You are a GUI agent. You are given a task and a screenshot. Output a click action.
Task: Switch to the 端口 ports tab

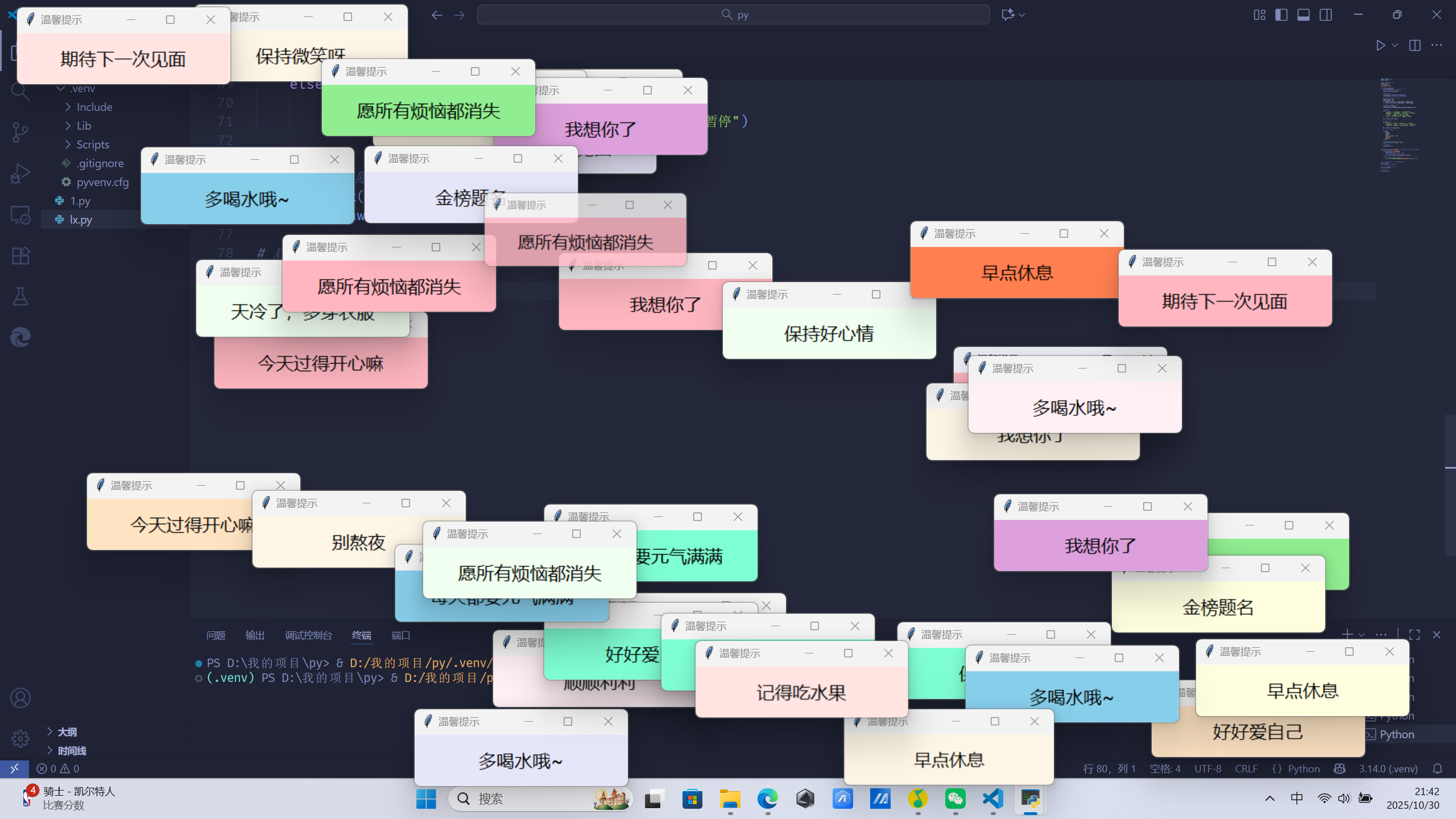[400, 635]
